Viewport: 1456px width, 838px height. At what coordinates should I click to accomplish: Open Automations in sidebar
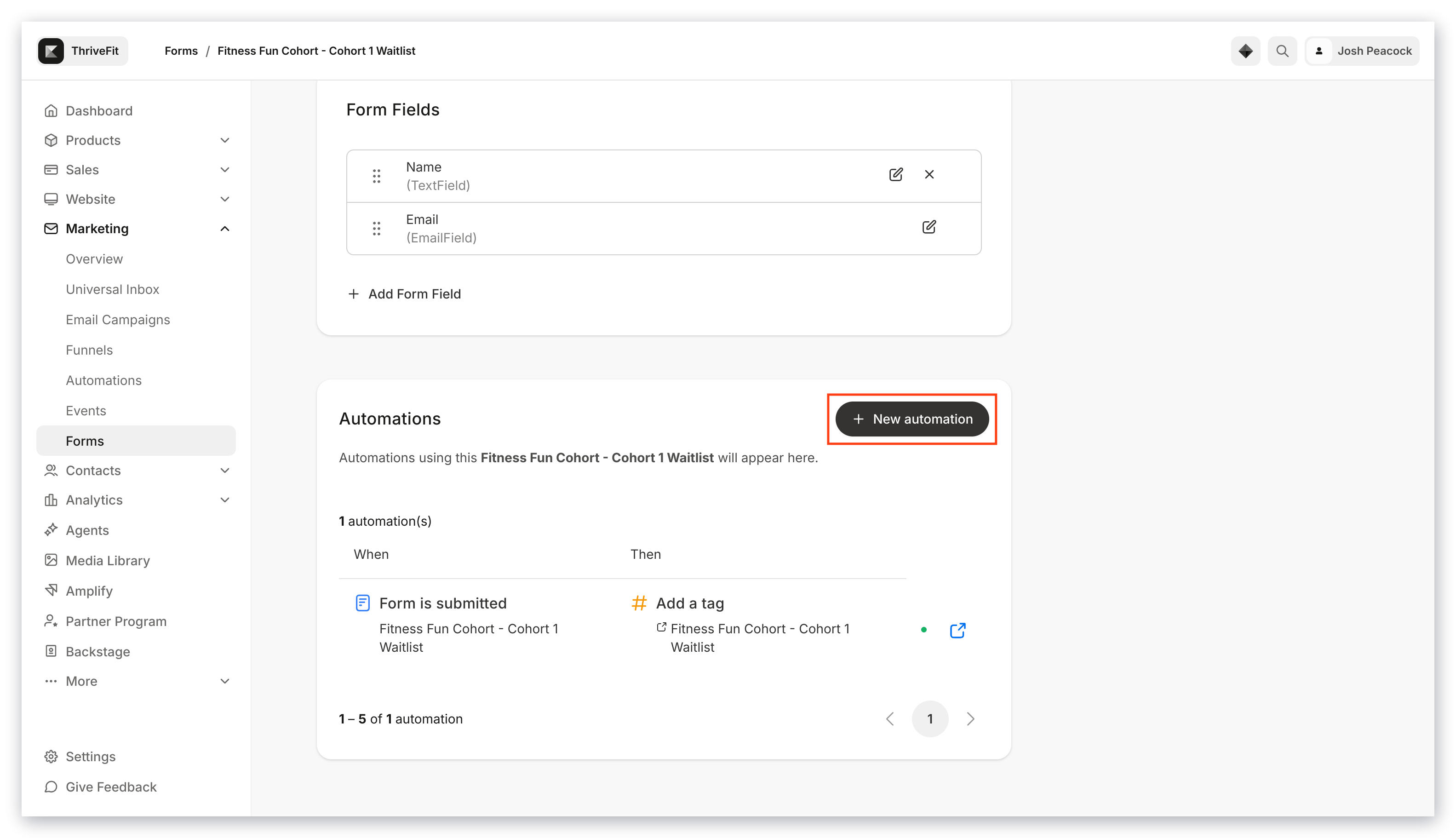pos(103,380)
